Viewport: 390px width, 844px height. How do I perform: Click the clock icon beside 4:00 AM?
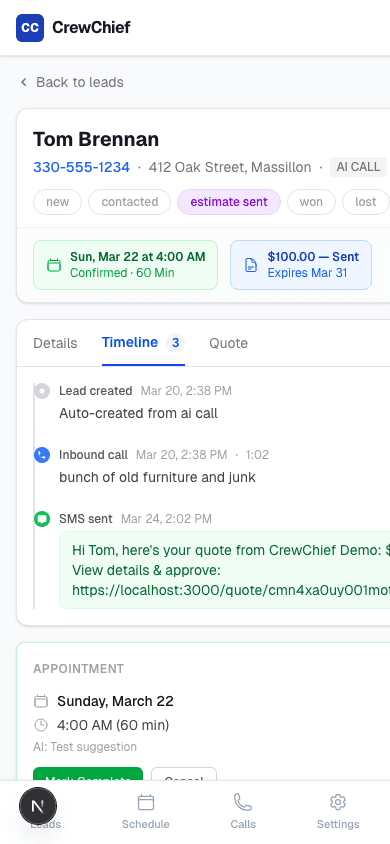(41, 726)
